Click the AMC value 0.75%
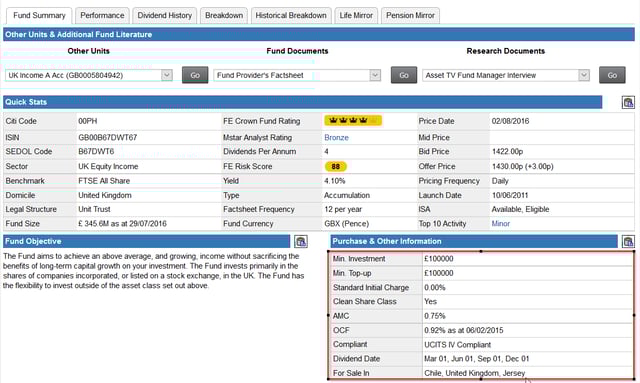Screen dimensions: 640x383 435,316
